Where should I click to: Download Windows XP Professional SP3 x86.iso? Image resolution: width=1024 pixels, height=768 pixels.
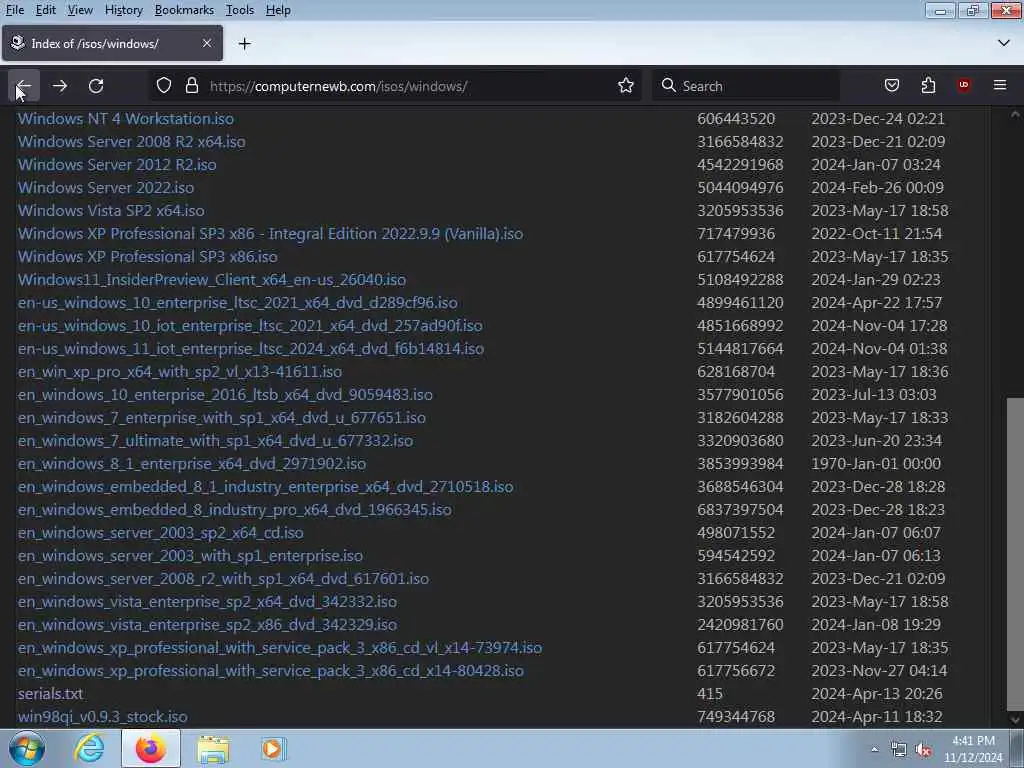coord(148,257)
